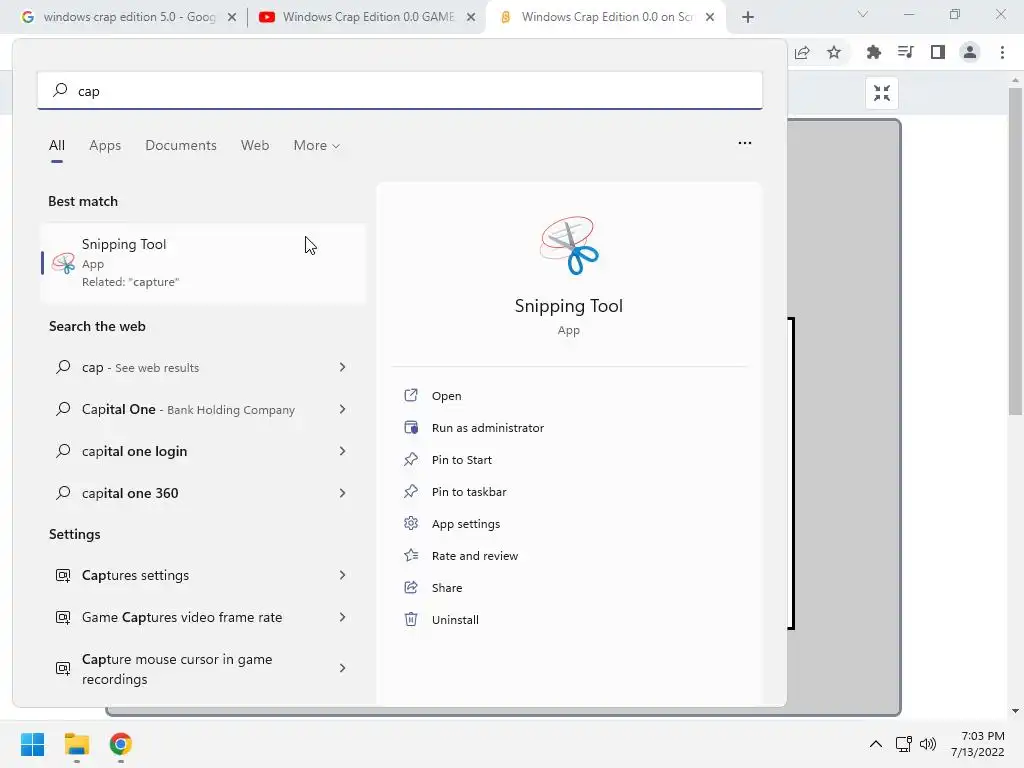Open a new Chrome tab
The height and width of the screenshot is (768, 1024).
coord(748,17)
